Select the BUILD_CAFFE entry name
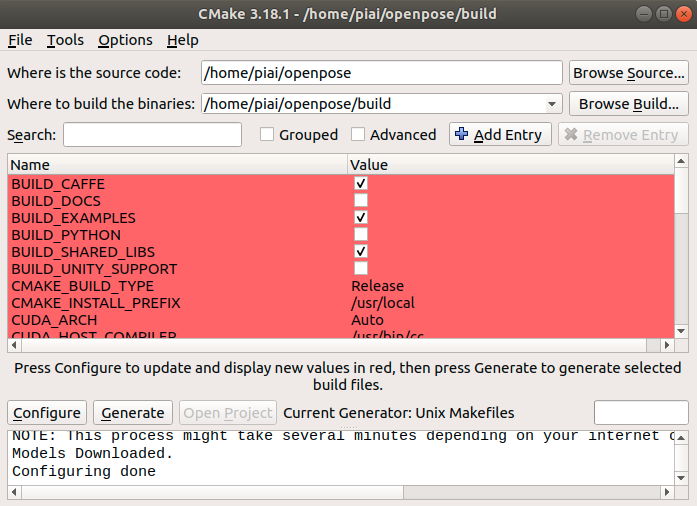The image size is (697, 506). 58,184
